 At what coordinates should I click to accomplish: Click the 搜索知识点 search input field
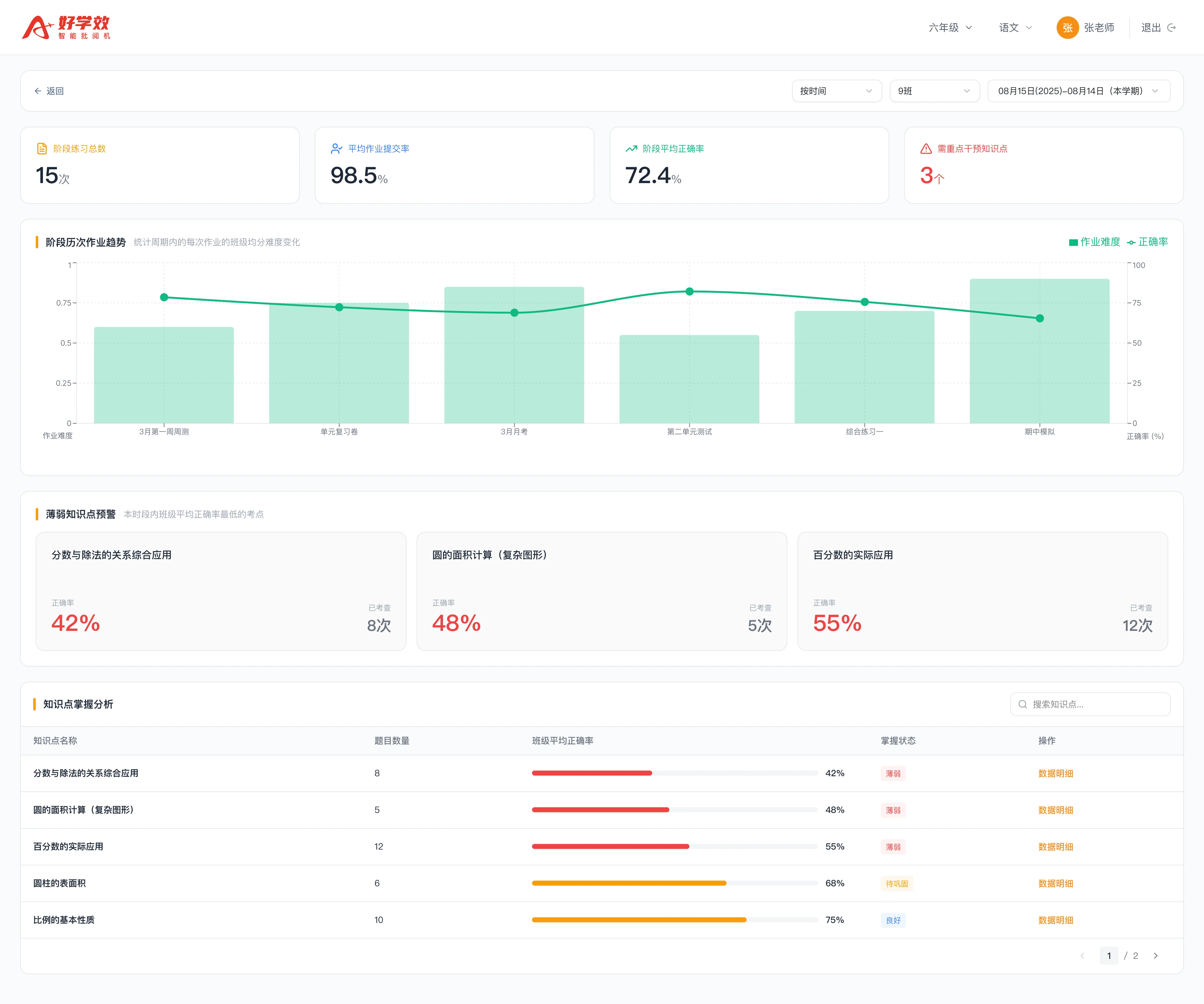[1090, 704]
